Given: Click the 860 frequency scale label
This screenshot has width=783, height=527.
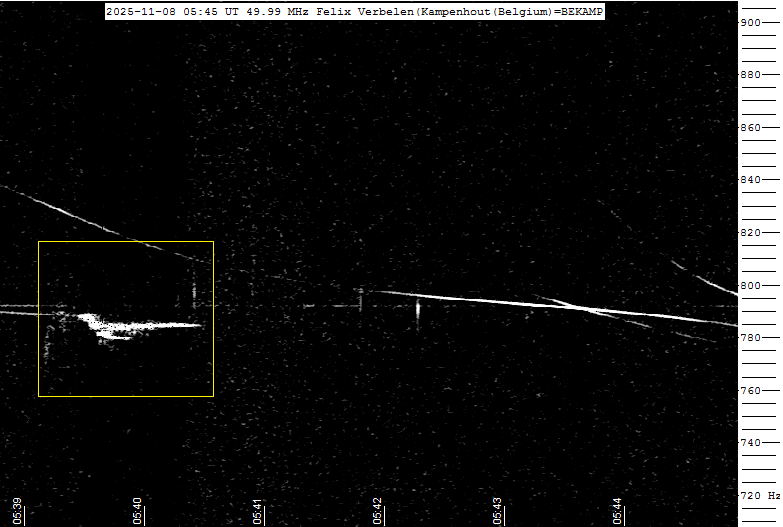Looking at the screenshot, I should pyautogui.click(x=751, y=128).
